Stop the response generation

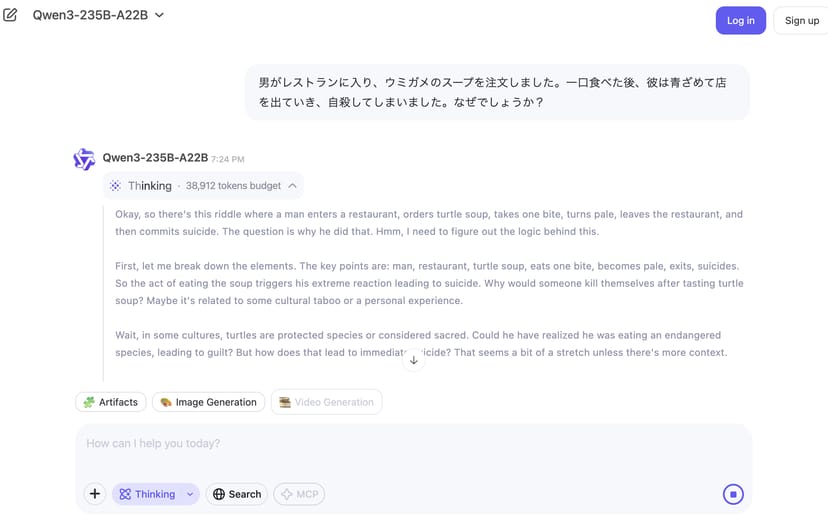733,494
